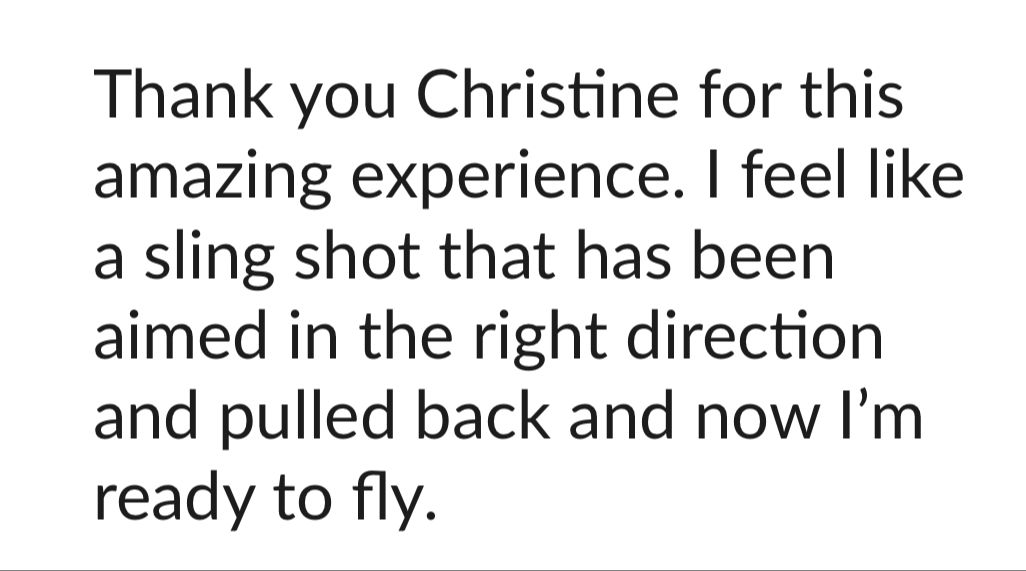This screenshot has height=571, width=1026.
Task: Click on the word "aimed"
Action: [x=181, y=335]
